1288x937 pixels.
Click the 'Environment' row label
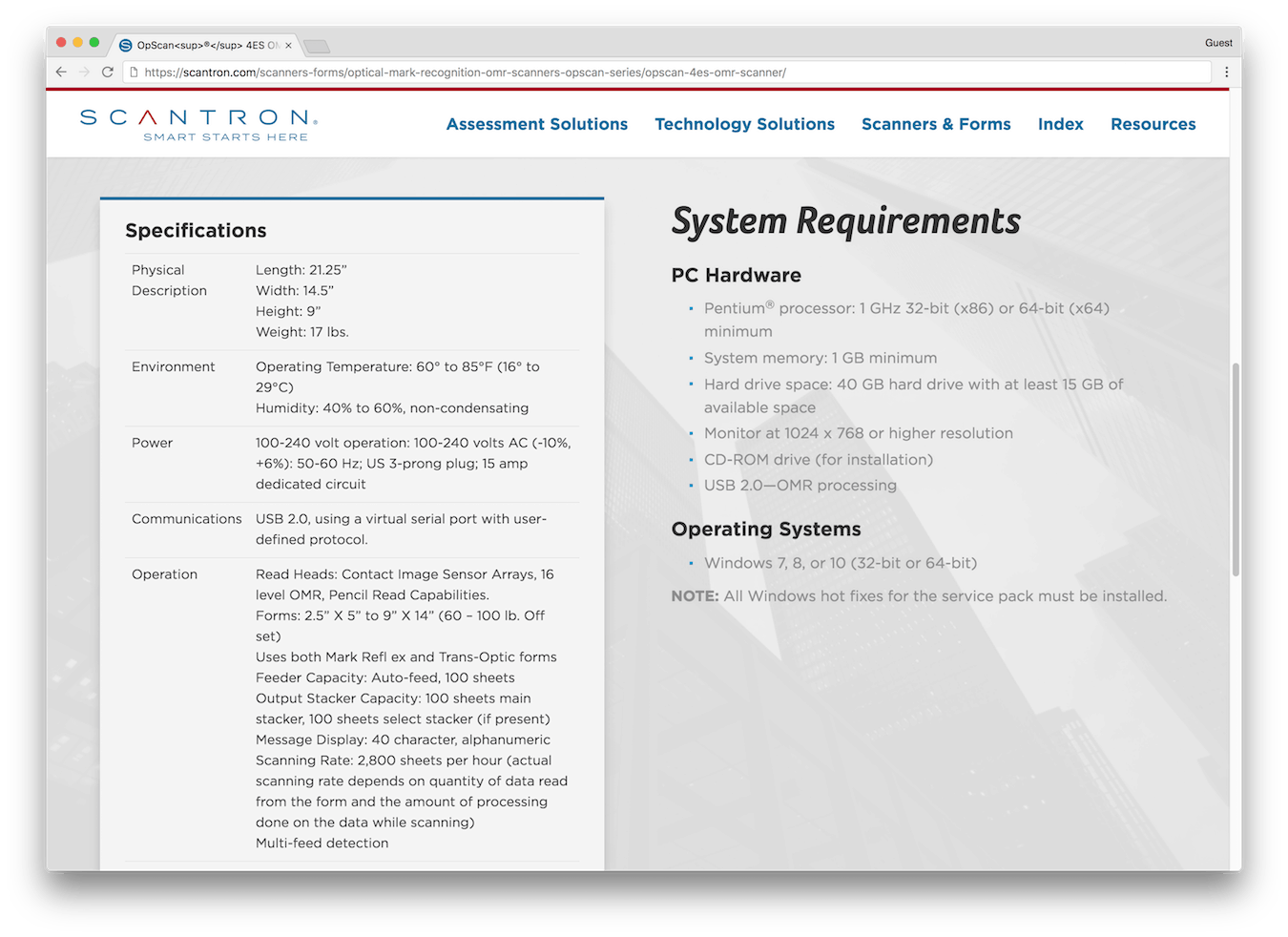[174, 366]
